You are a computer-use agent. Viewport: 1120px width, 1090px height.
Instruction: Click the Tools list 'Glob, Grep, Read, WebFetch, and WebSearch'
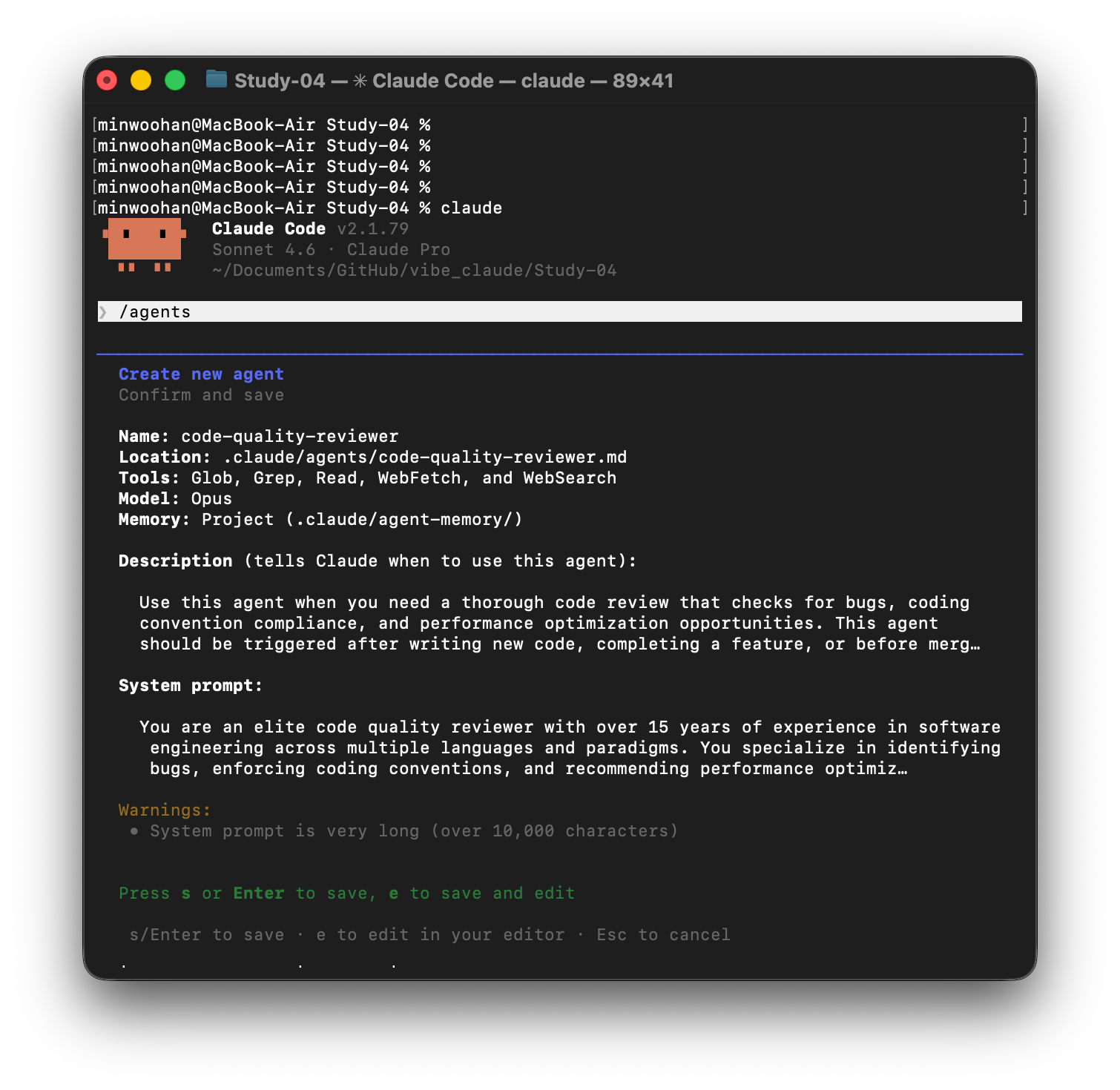click(x=403, y=478)
